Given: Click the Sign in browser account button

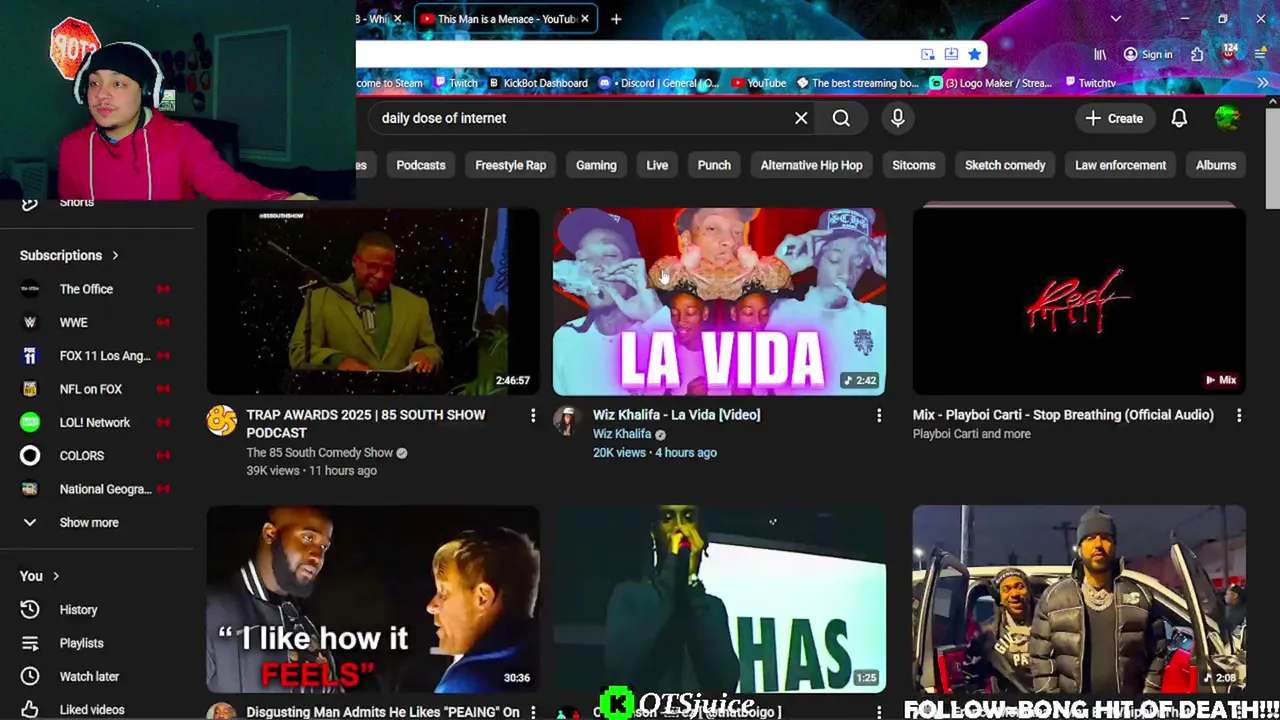Looking at the screenshot, I should coord(1148,54).
